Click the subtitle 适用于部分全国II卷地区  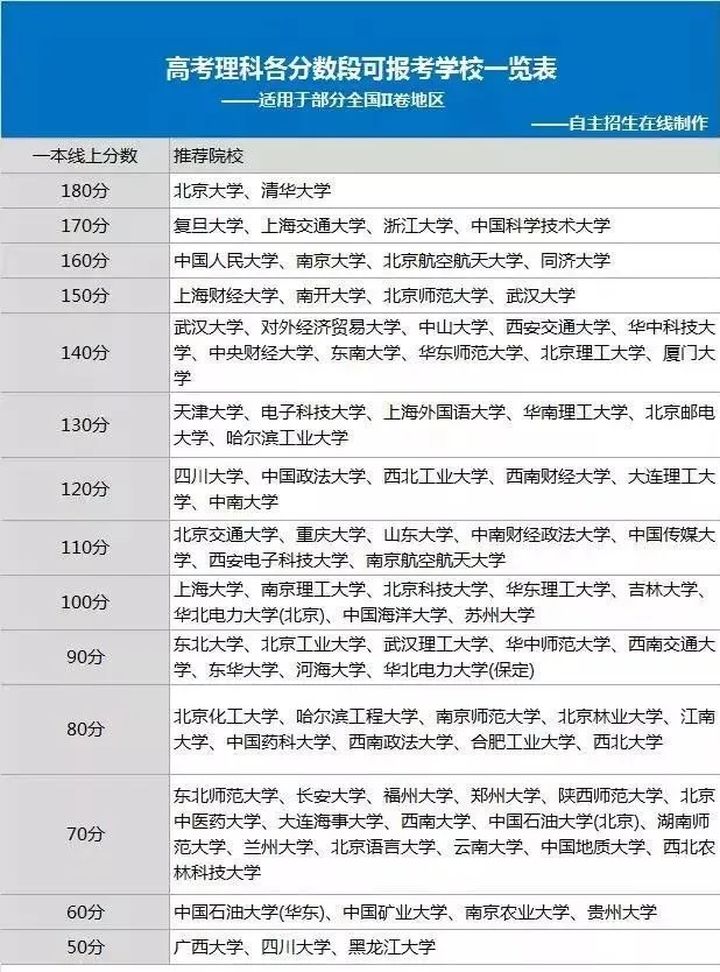pos(352,100)
